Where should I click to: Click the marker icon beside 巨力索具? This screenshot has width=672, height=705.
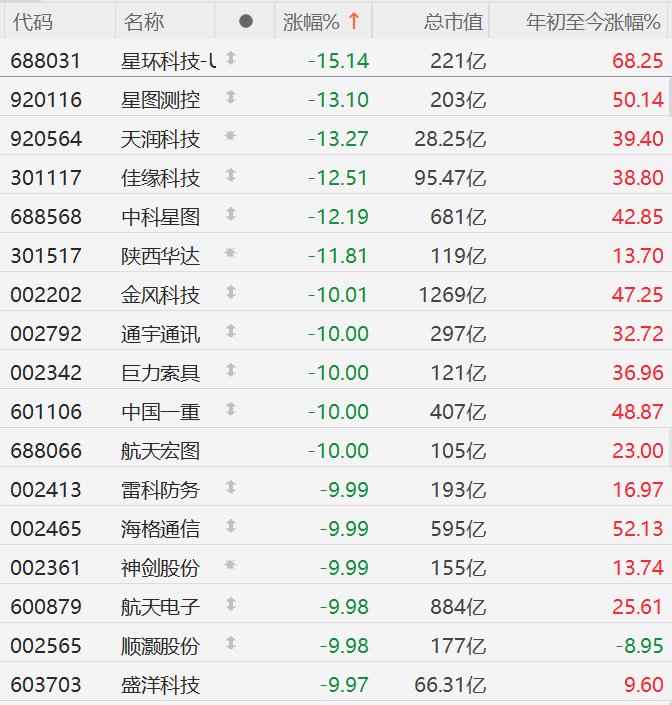tap(231, 370)
